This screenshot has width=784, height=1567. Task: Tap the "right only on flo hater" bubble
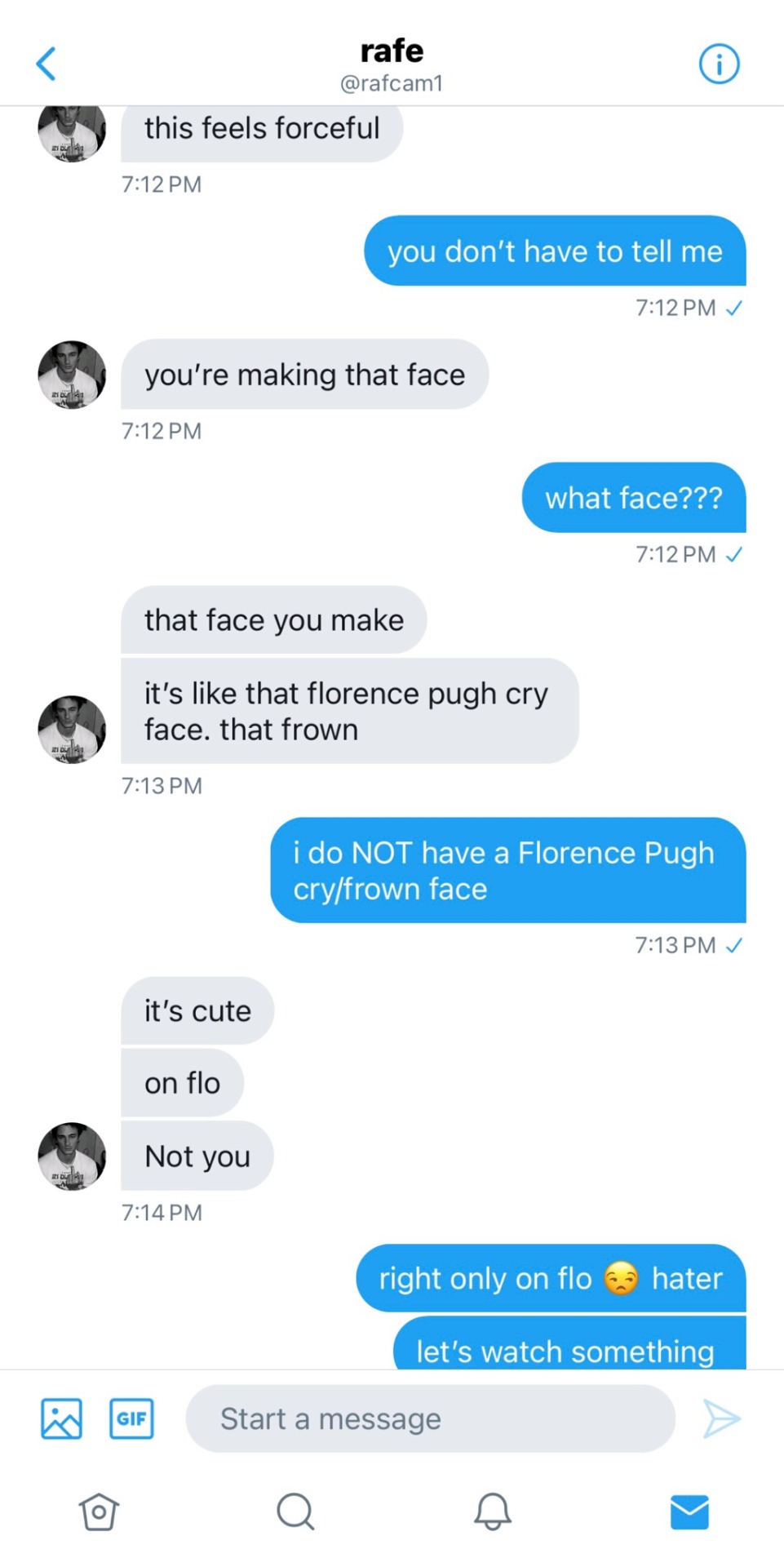(x=551, y=1278)
